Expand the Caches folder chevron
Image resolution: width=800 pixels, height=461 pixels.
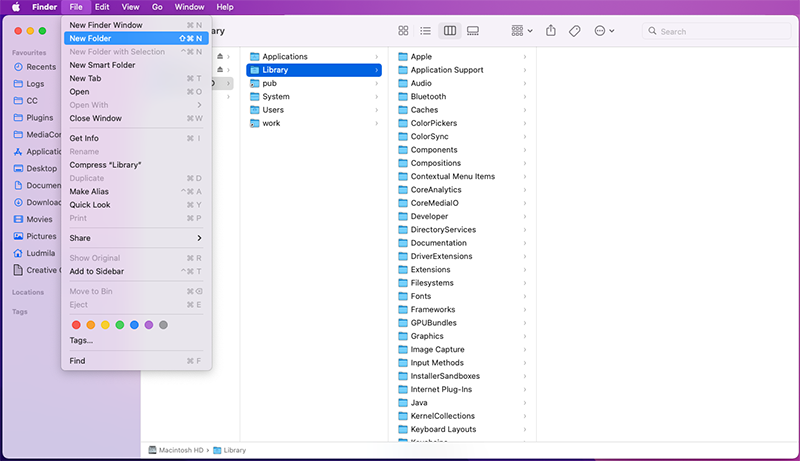[x=524, y=110]
